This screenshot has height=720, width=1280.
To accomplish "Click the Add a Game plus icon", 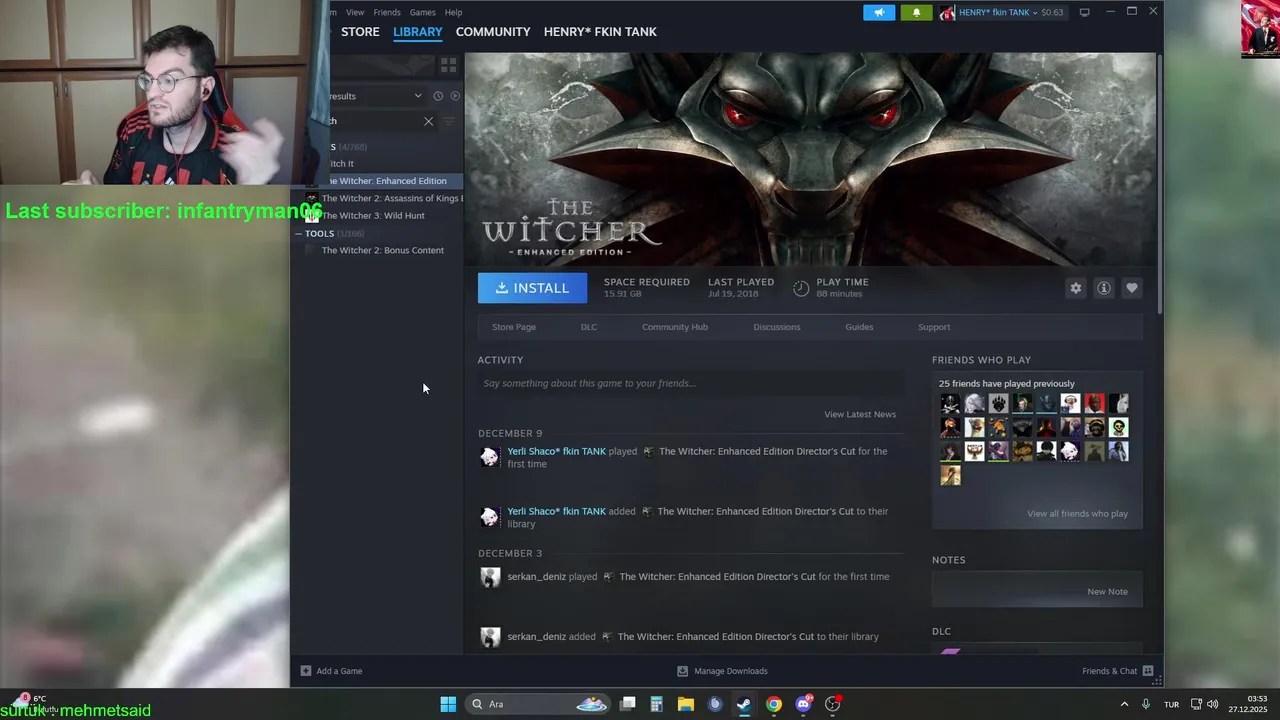I will (306, 671).
